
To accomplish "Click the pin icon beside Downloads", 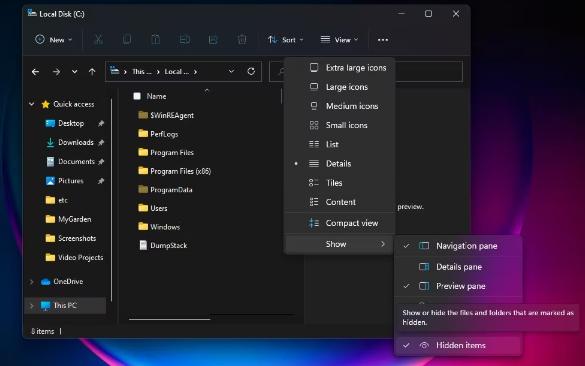I will pyautogui.click(x=101, y=143).
